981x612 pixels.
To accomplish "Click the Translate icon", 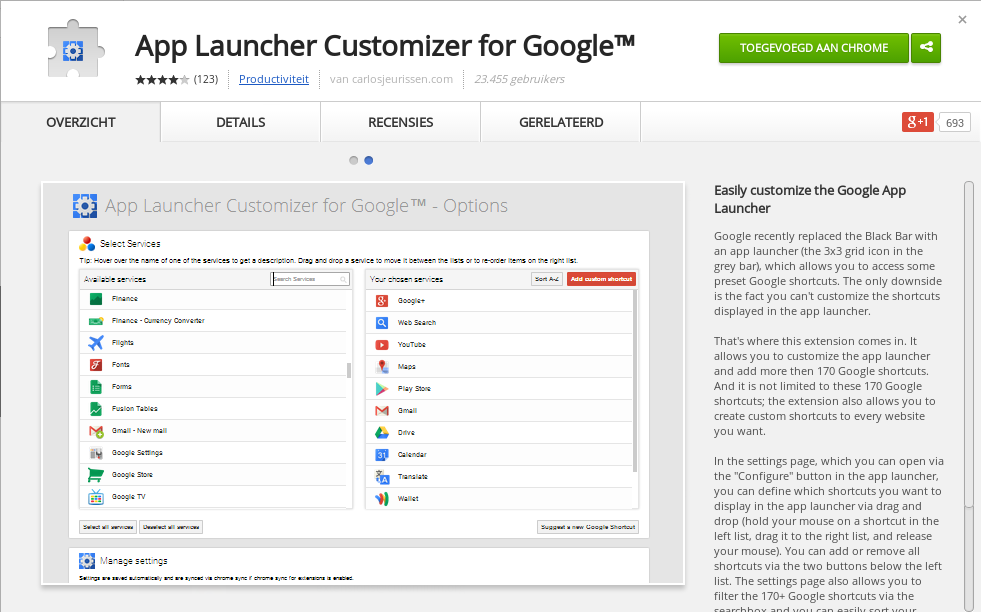I will pos(382,477).
